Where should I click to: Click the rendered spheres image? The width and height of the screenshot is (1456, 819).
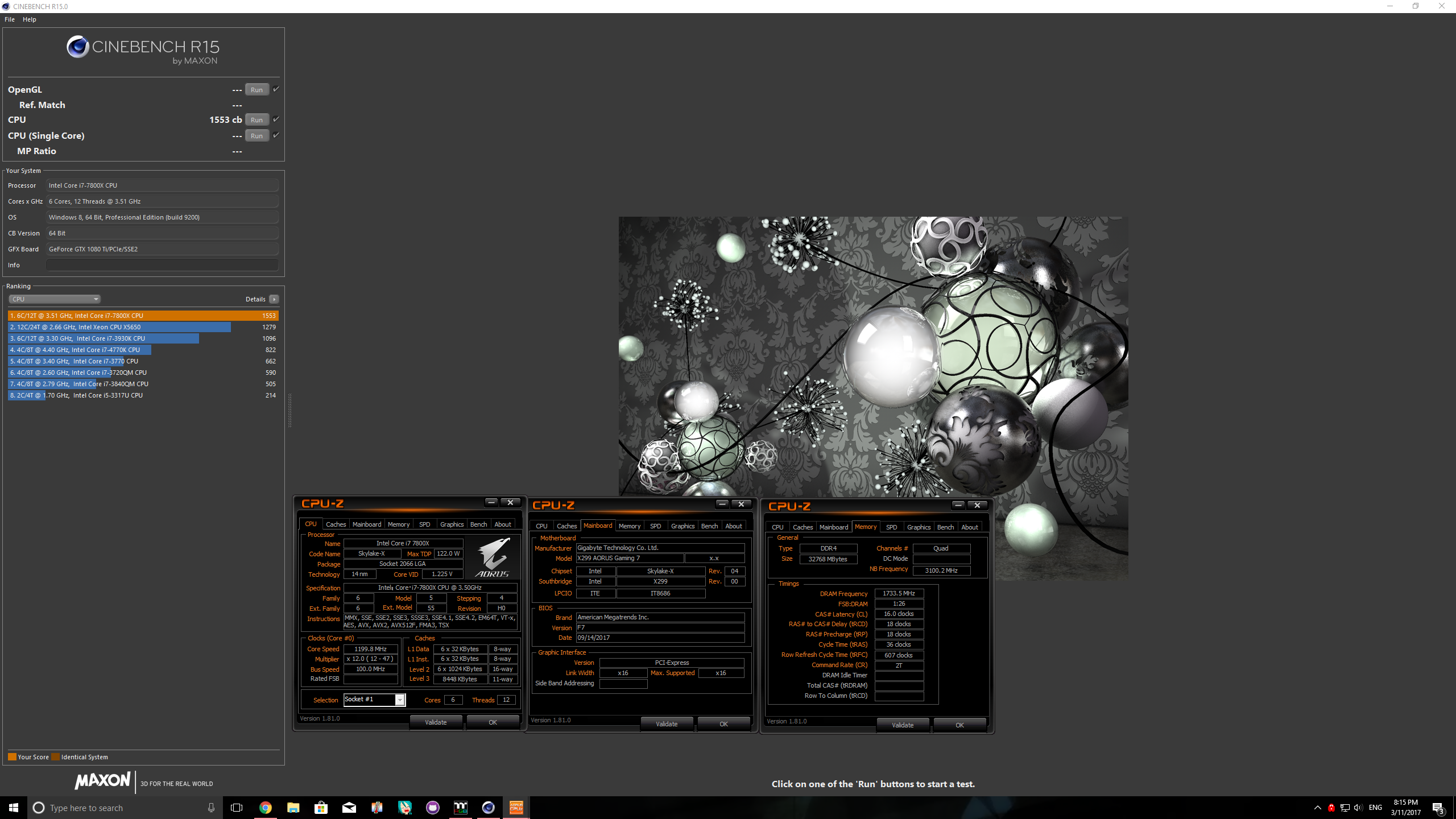tap(873, 398)
